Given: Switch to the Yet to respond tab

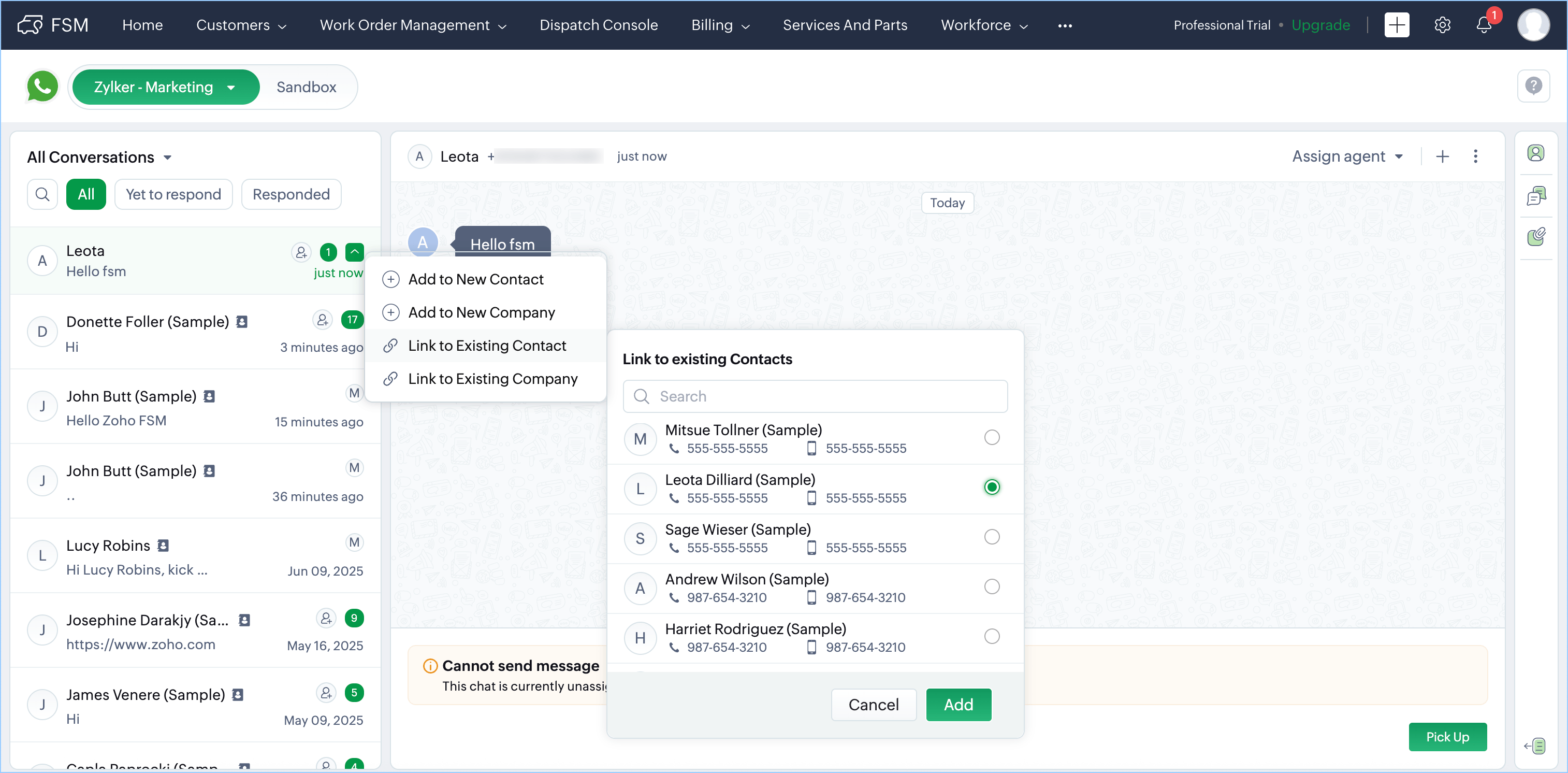Looking at the screenshot, I should [x=173, y=194].
